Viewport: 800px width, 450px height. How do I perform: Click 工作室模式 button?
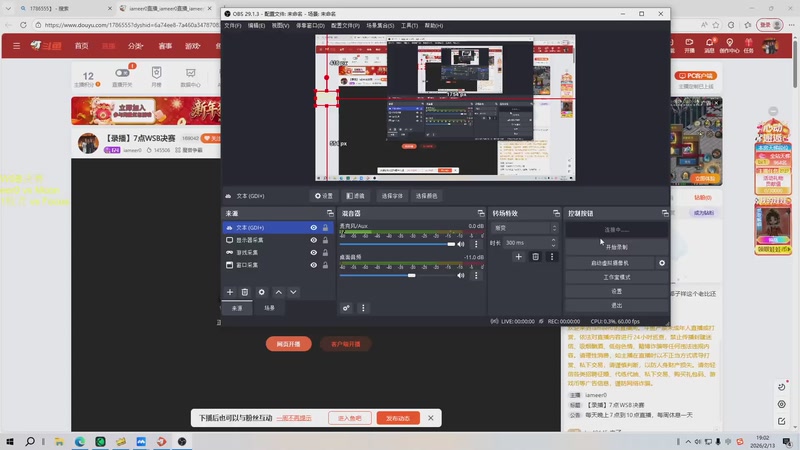tap(617, 278)
